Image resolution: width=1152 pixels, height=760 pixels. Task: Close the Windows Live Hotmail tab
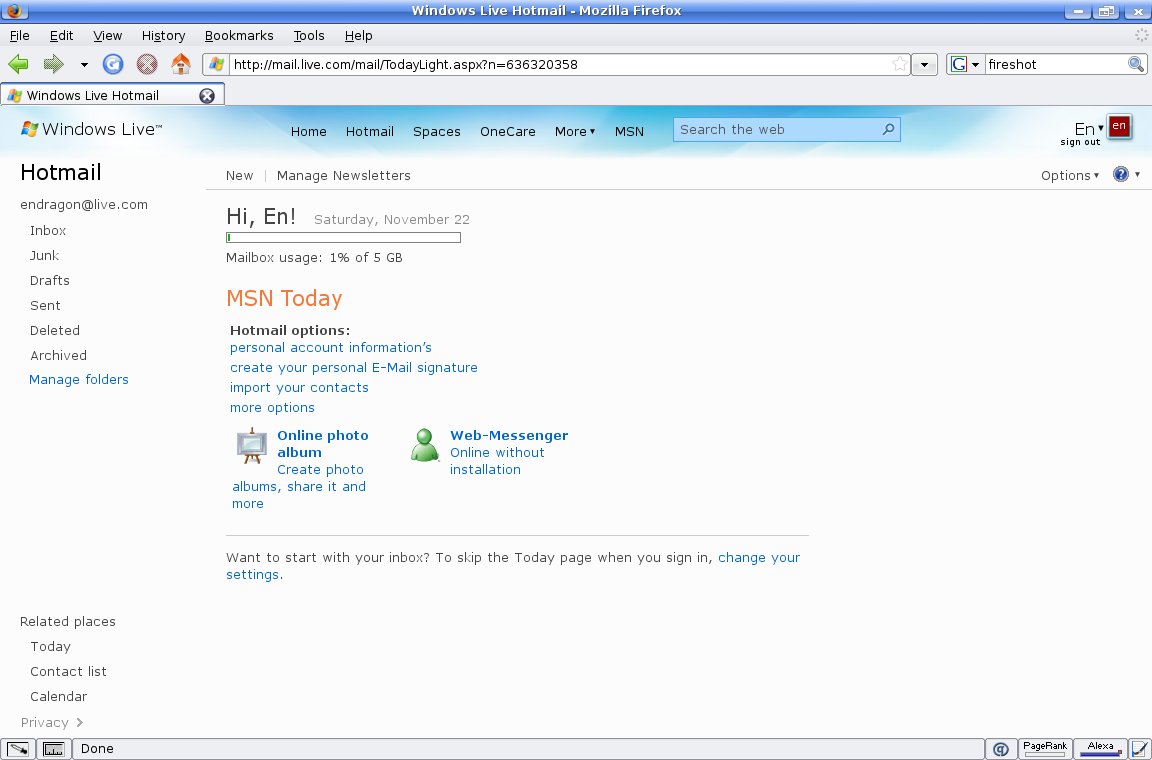coord(207,96)
